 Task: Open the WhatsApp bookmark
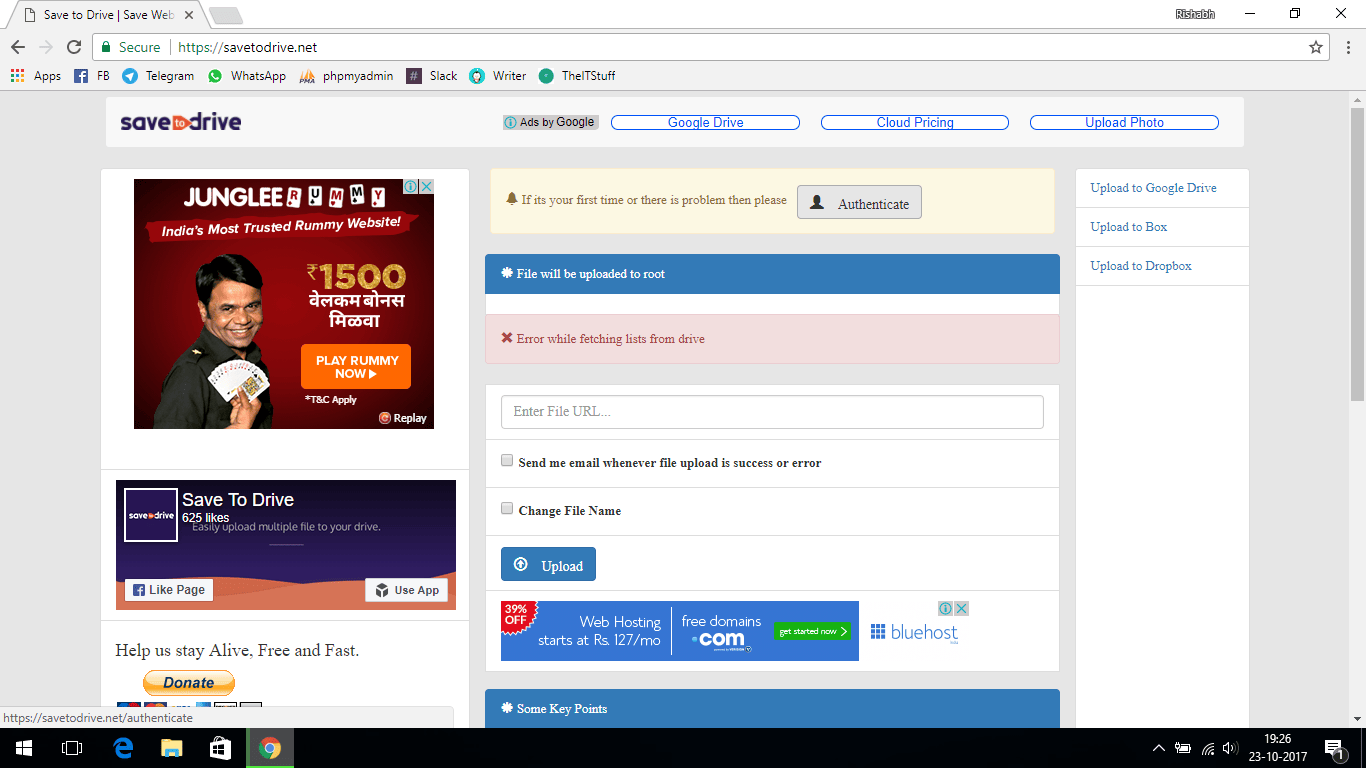tap(247, 76)
